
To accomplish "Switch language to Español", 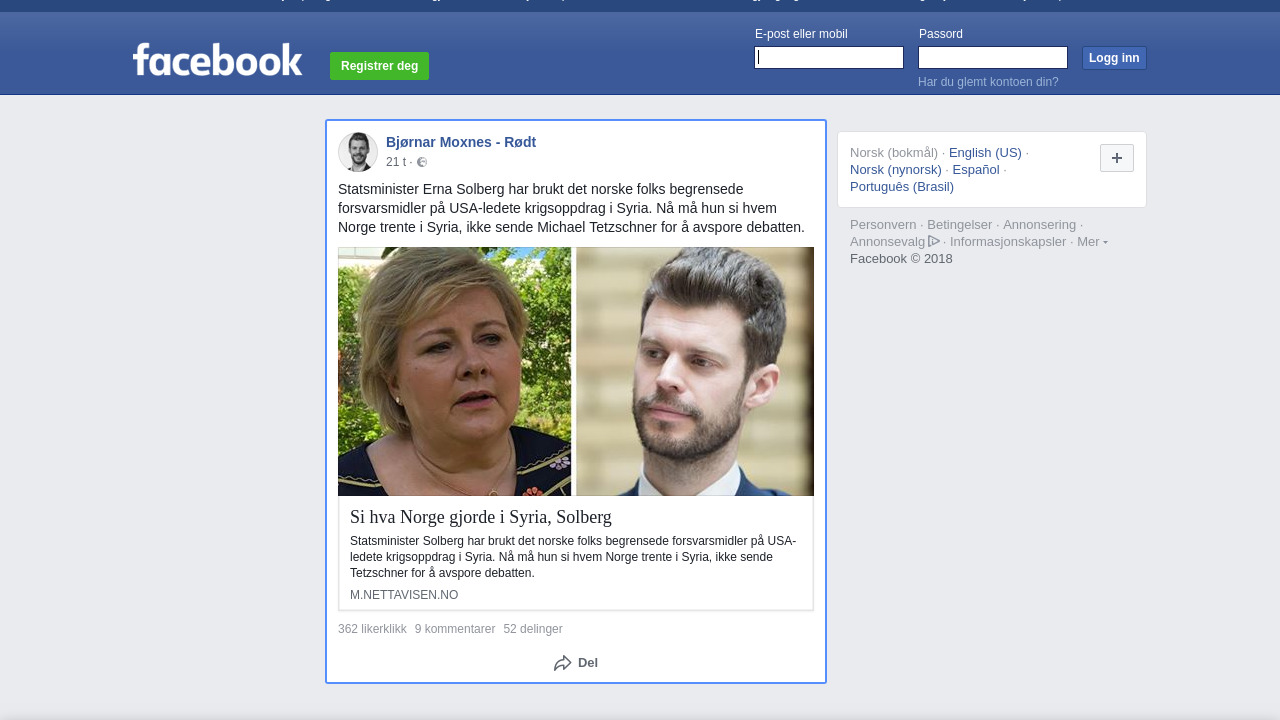I will [x=976, y=169].
